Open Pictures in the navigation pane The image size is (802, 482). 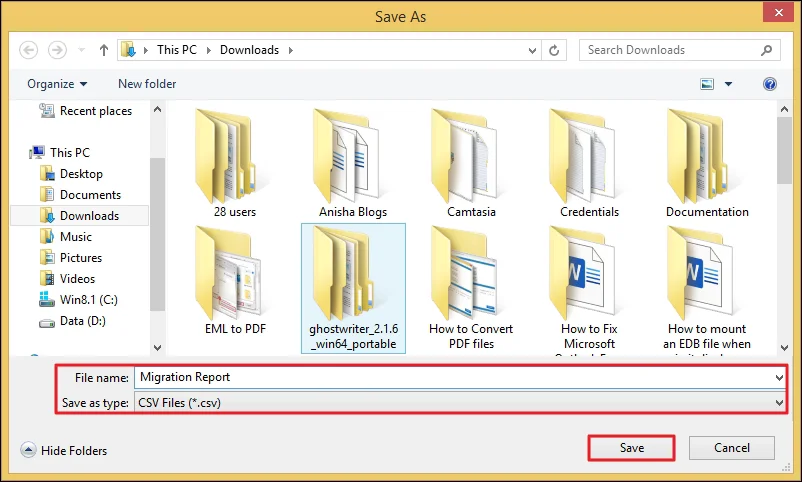[x=71, y=257]
